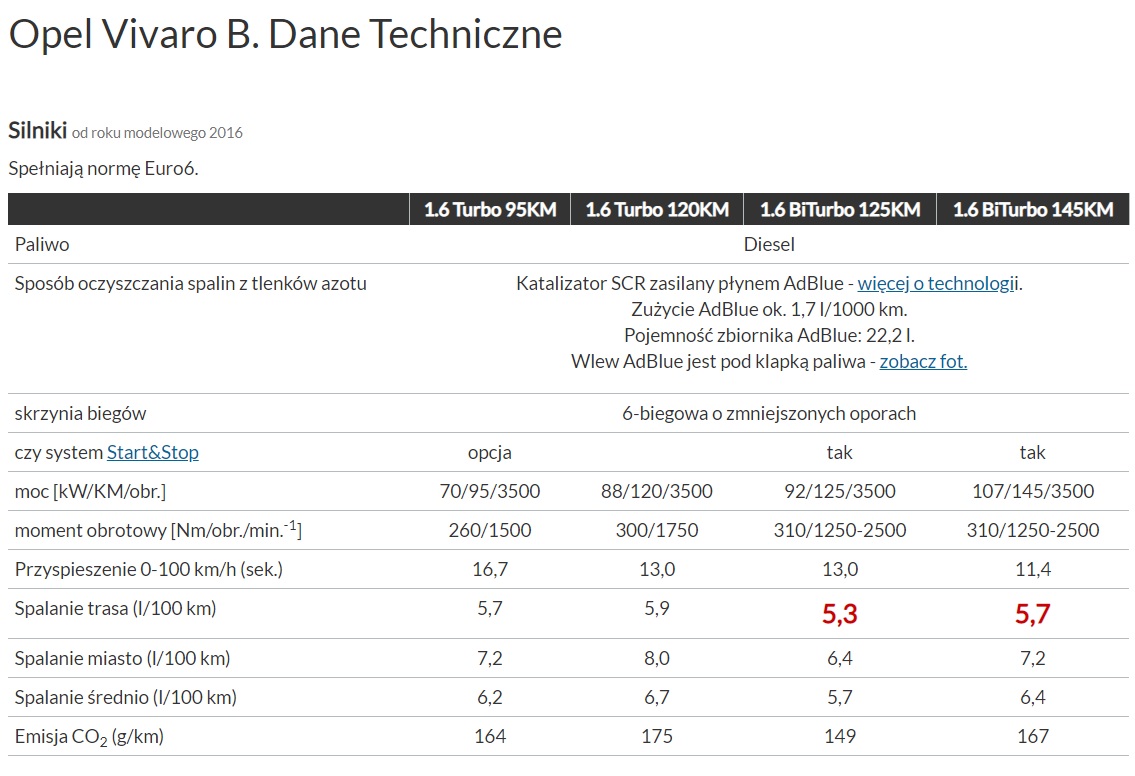Click the '6-biegowa o zmniejszonych oporach' gearbox cell
Image resolution: width=1135 pixels, height=776 pixels.
click(769, 413)
